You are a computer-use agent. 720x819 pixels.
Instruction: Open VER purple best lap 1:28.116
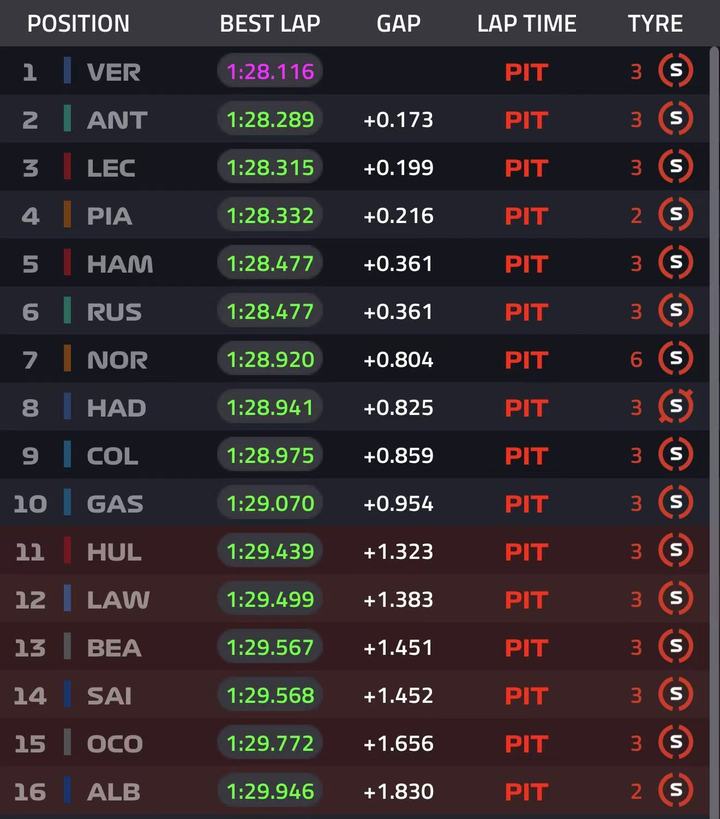pyautogui.click(x=270, y=71)
